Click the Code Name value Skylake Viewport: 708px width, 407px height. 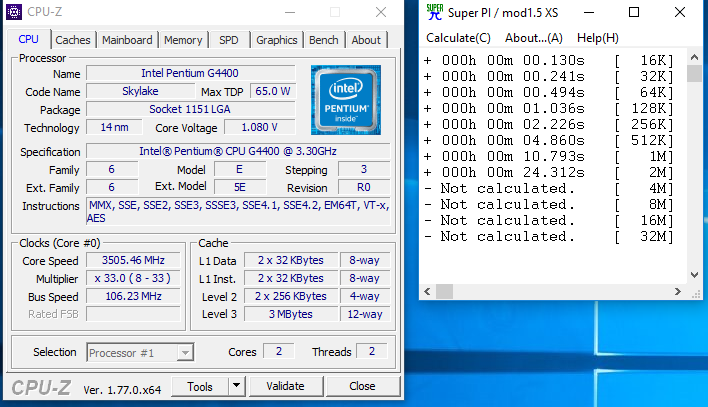point(140,91)
